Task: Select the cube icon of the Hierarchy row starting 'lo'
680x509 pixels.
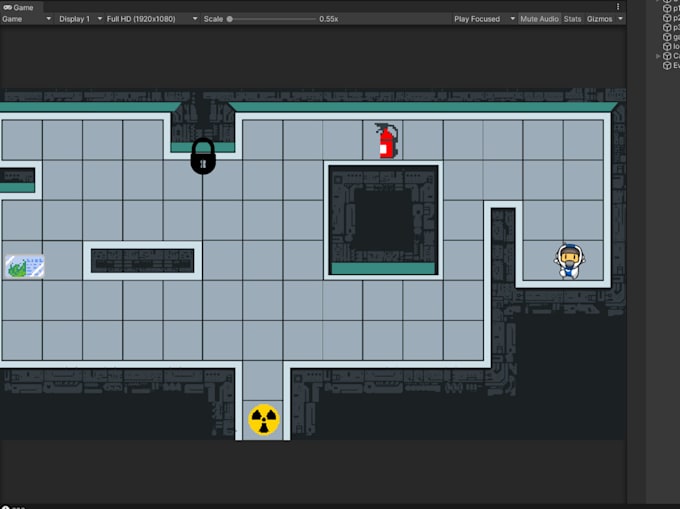Action: click(x=667, y=46)
